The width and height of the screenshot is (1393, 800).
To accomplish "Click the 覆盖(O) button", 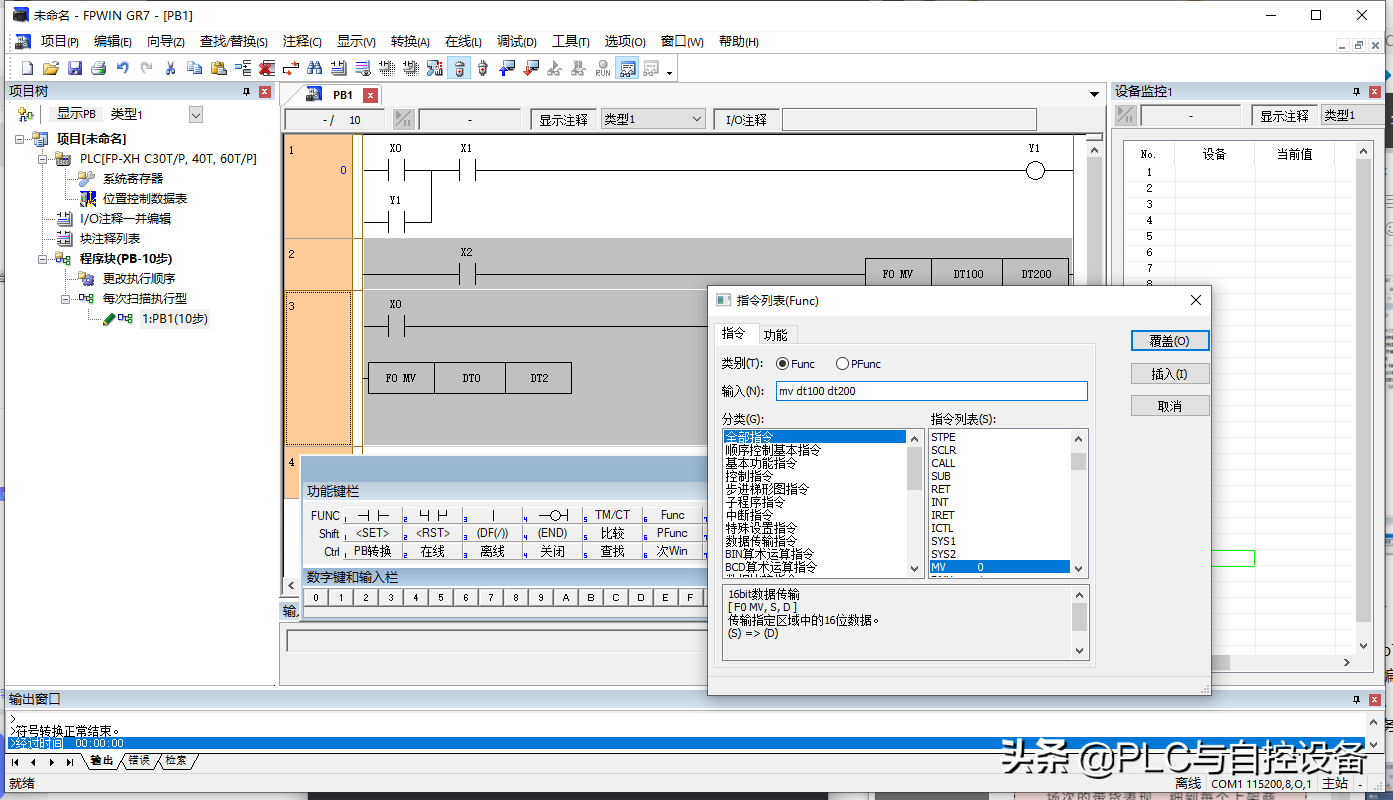I will point(1169,341).
